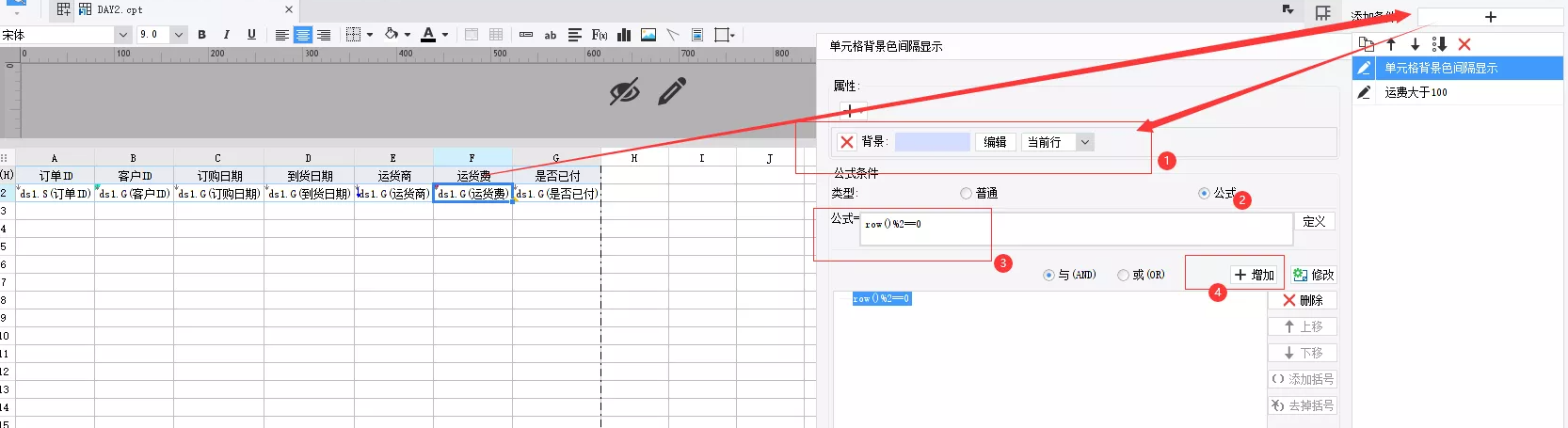Insert a formula with the F(x) icon
1568x428 pixels.
[x=599, y=35]
